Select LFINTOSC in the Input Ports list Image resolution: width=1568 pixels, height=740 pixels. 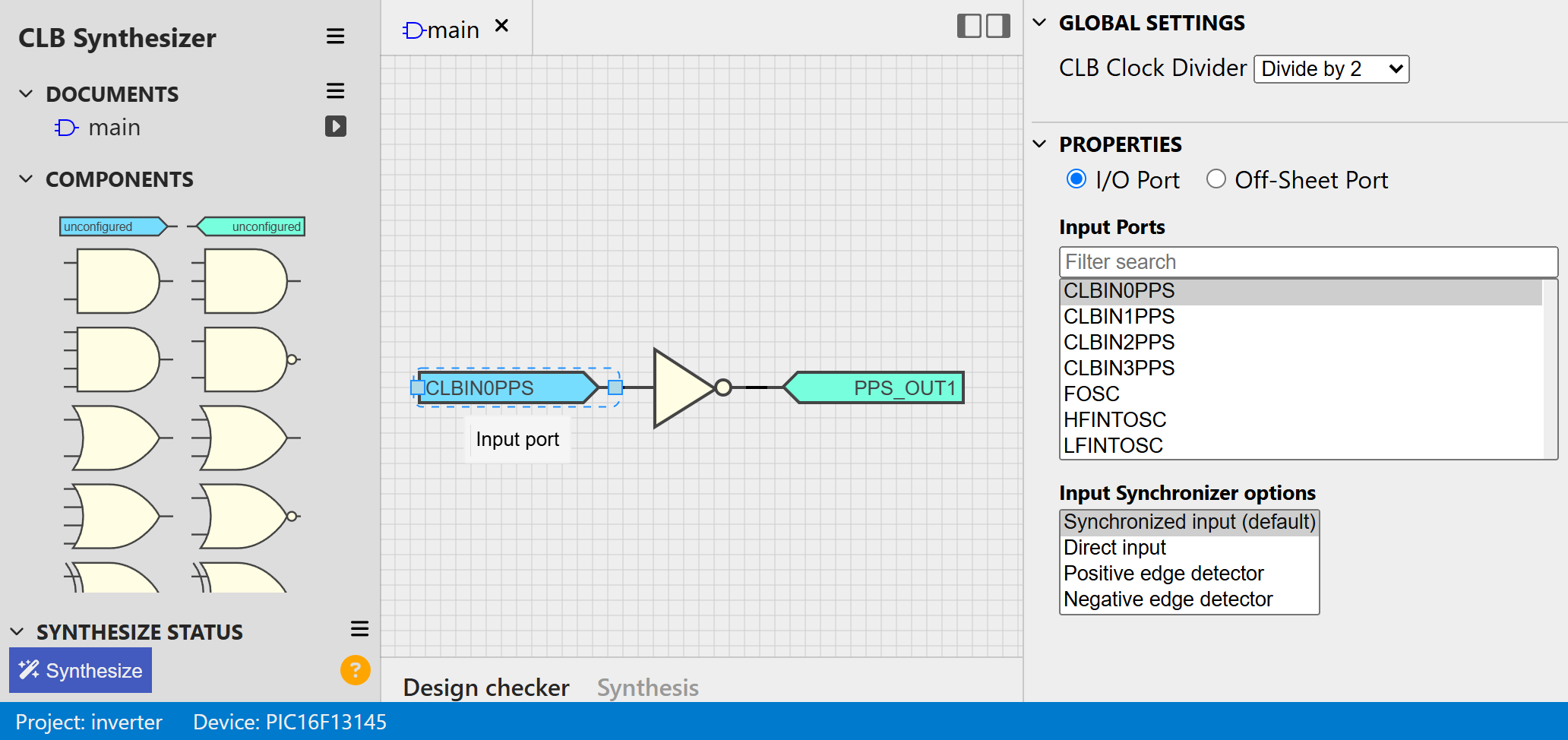click(1301, 446)
